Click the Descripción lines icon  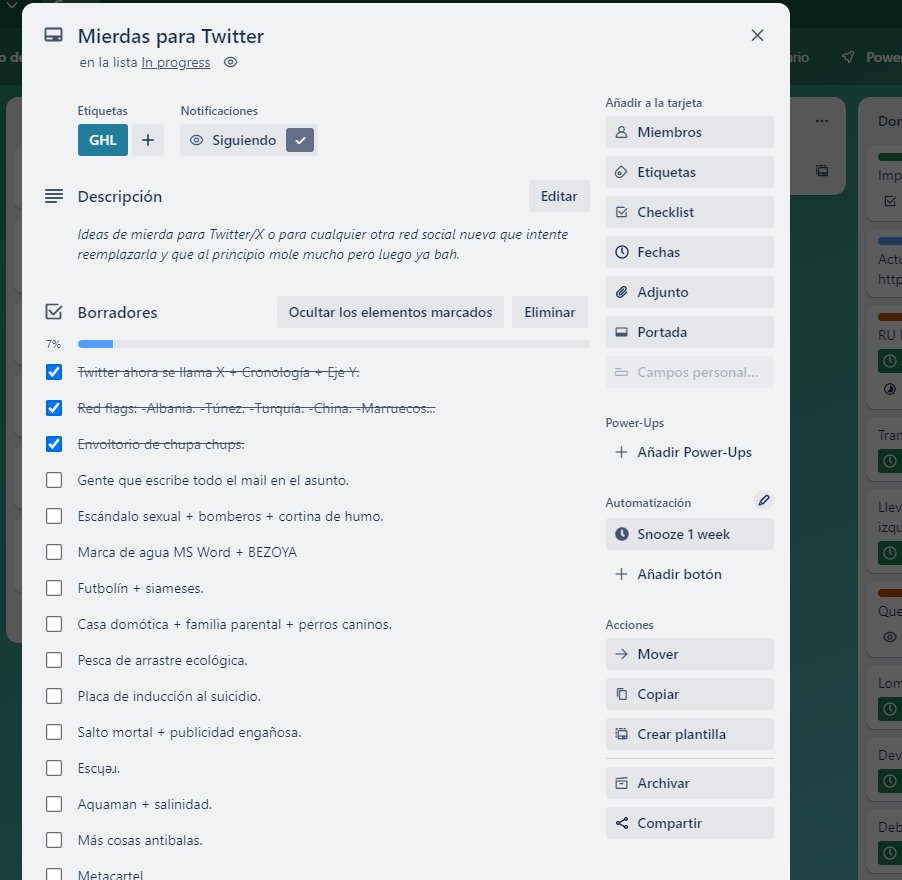pyautogui.click(x=54, y=196)
